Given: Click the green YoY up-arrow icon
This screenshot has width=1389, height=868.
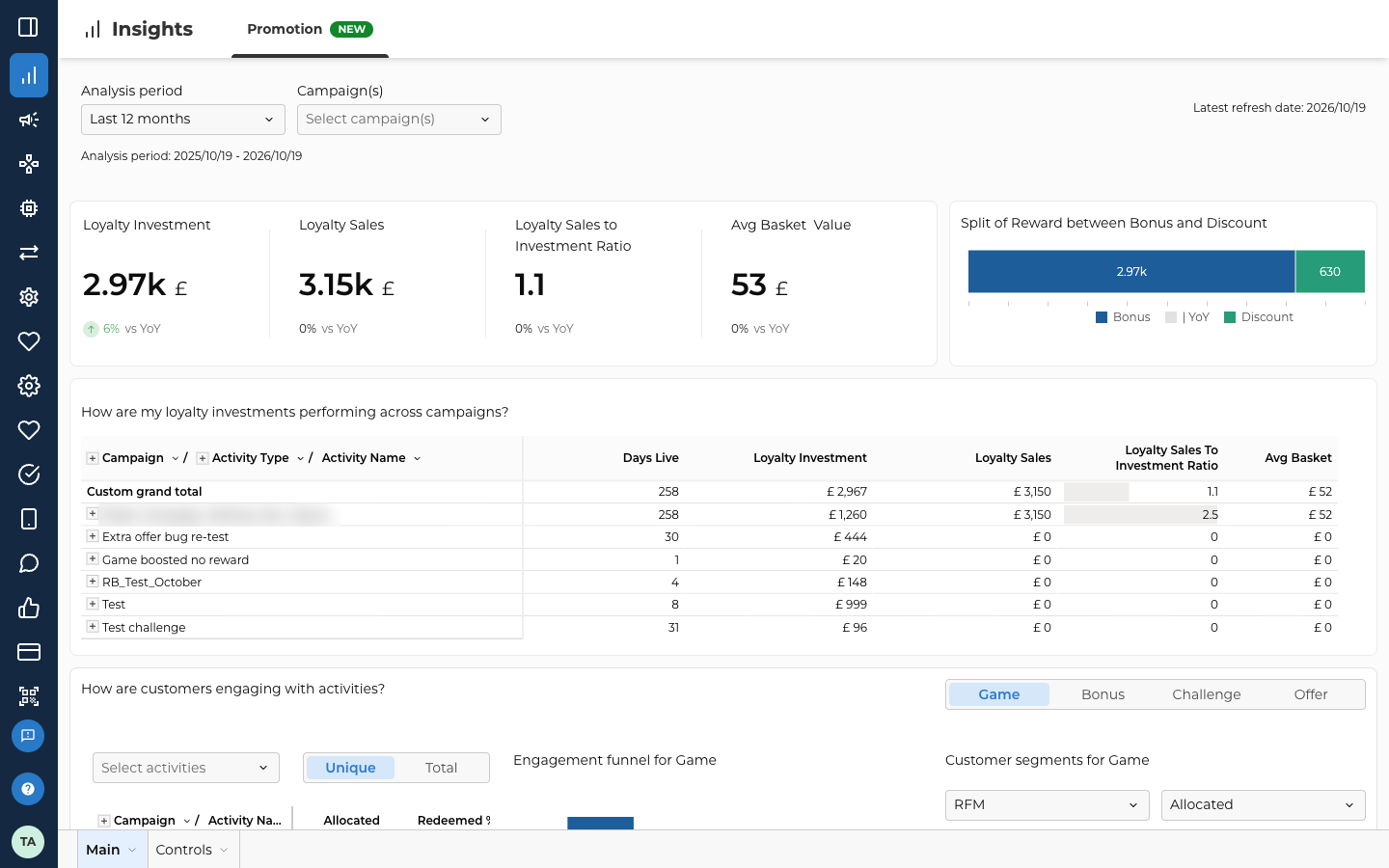Looking at the screenshot, I should pyautogui.click(x=91, y=329).
